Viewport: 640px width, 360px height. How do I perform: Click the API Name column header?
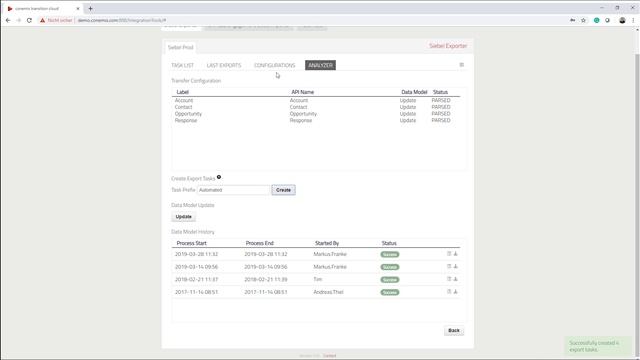pos(302,92)
